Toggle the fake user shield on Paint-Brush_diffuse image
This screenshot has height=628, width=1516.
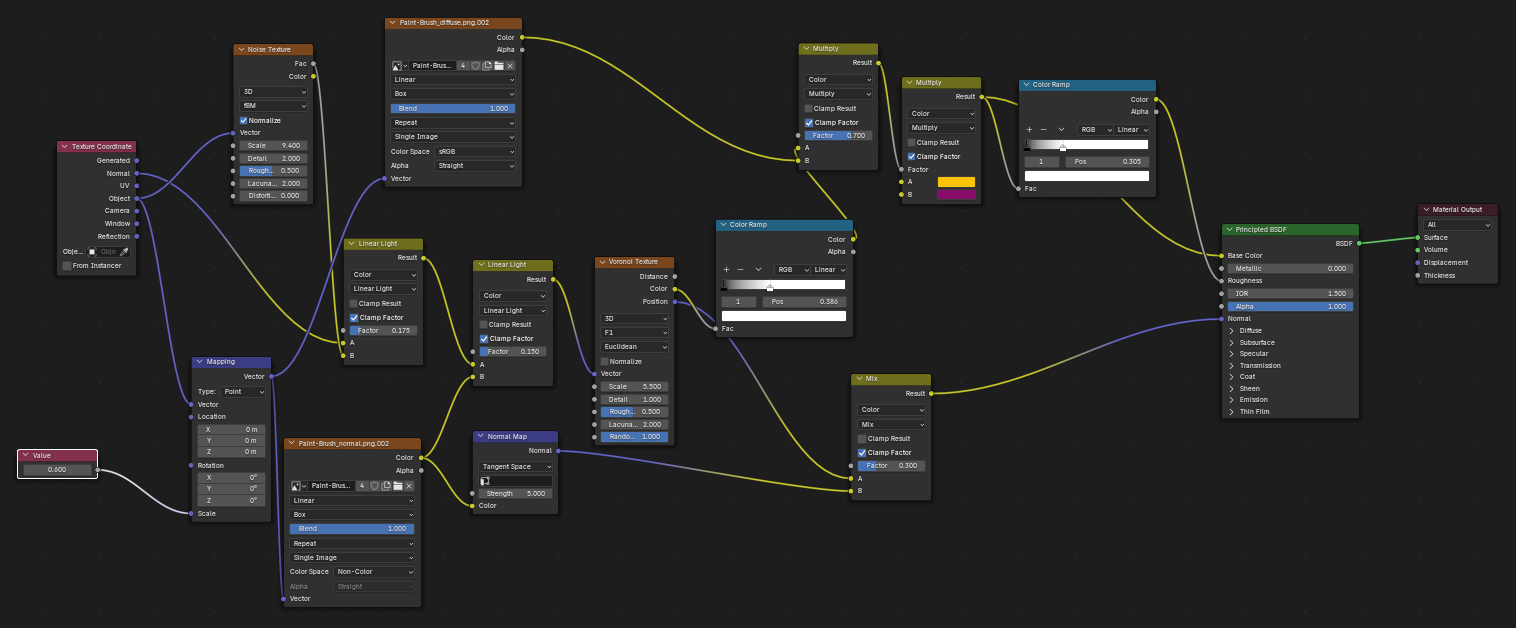(476, 65)
